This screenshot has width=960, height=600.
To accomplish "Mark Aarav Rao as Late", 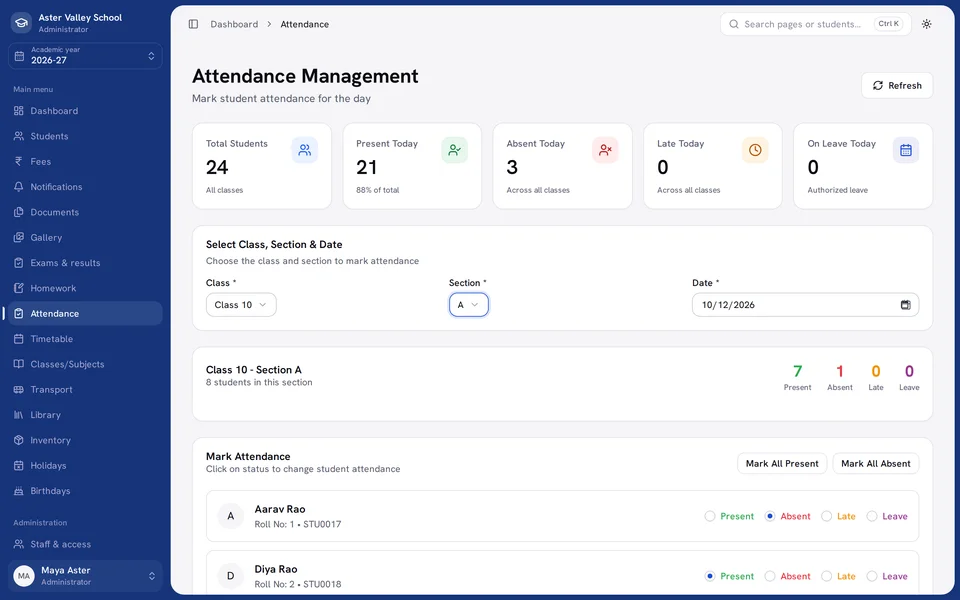I will coord(827,516).
